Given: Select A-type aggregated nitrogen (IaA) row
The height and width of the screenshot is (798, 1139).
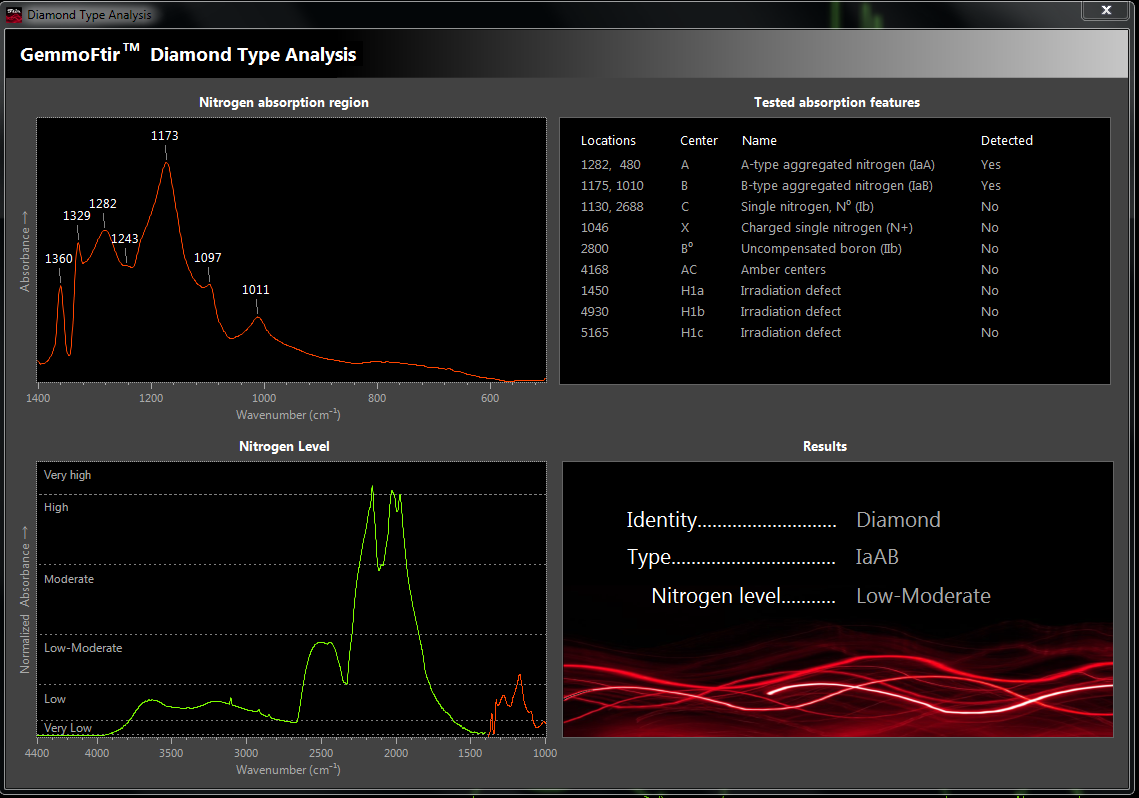Looking at the screenshot, I should (x=790, y=165).
